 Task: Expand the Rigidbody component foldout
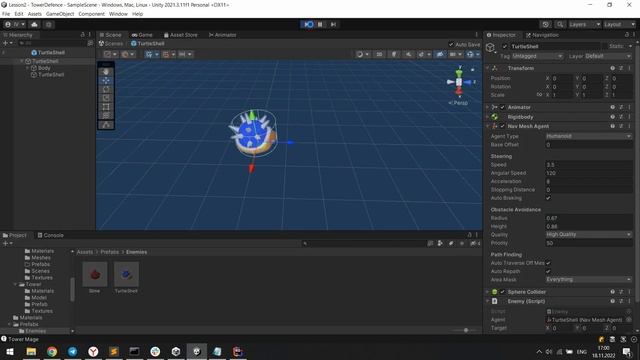487,117
